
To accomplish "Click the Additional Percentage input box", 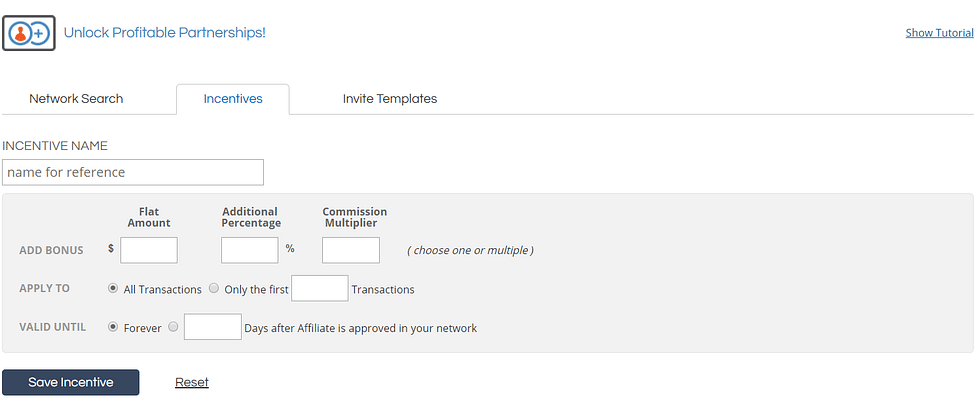I will tap(249, 250).
